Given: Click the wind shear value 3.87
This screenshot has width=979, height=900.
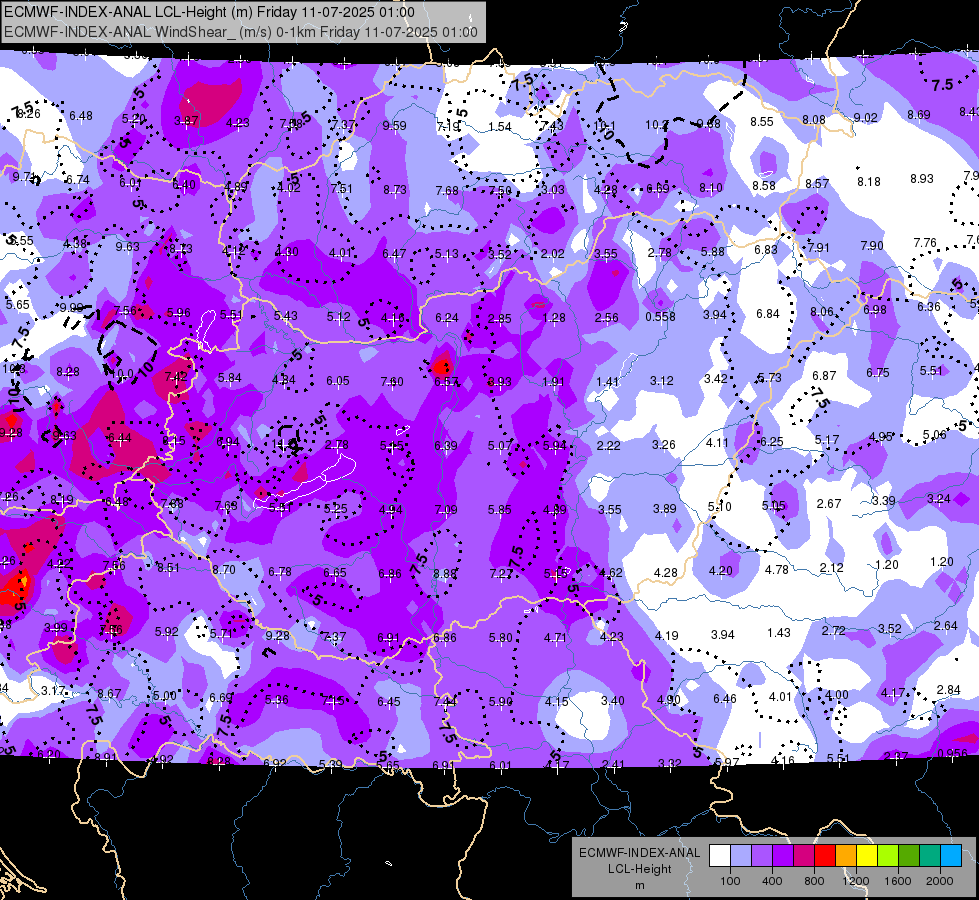Looking at the screenshot, I should pyautogui.click(x=186, y=121).
